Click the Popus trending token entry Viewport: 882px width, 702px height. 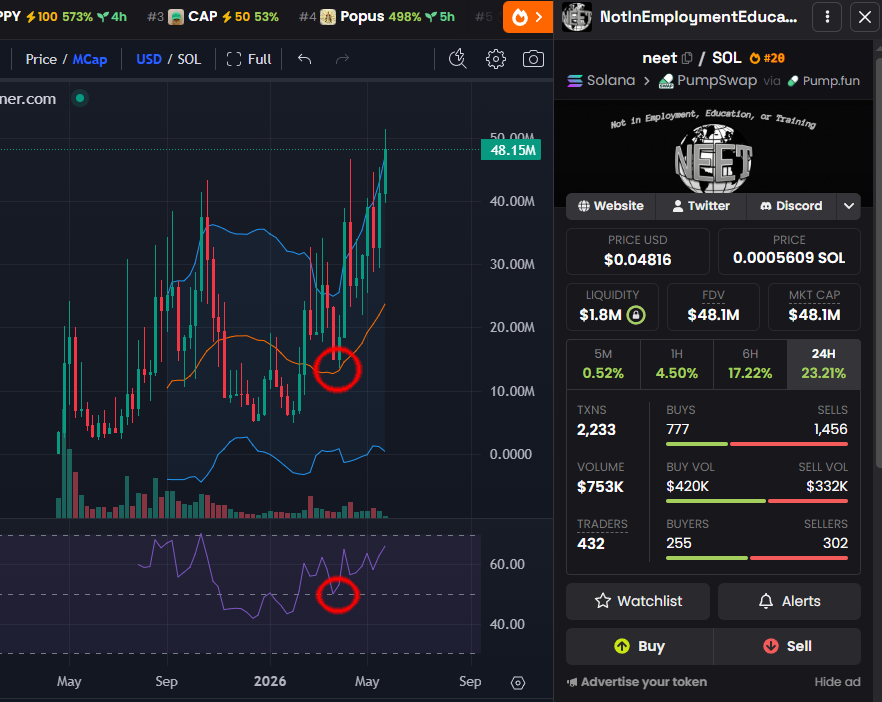pyautogui.click(x=377, y=17)
